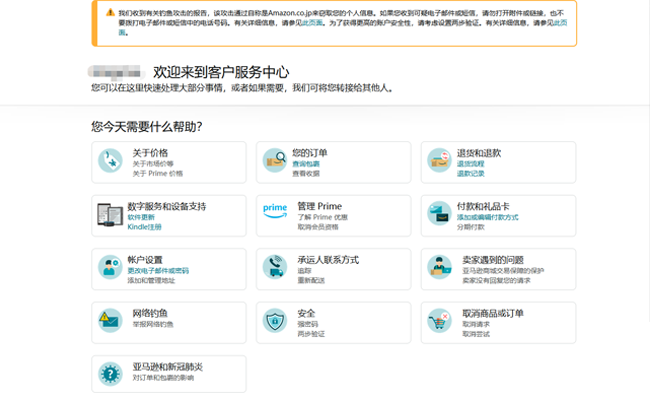Select 强密码 under 安全
This screenshot has height=396, width=650.
[x=308, y=324]
